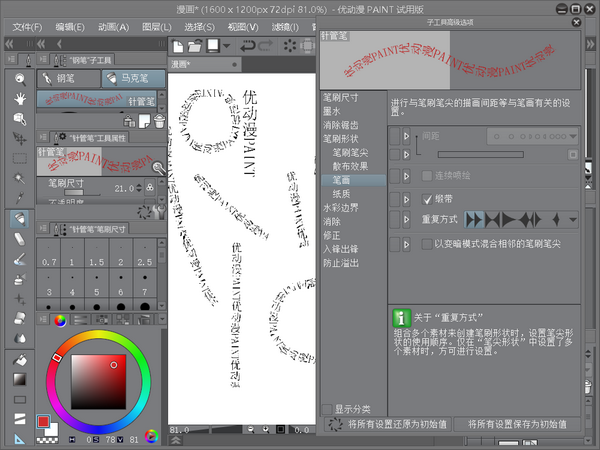This screenshot has height=450, width=600.
Task: Click the canvas Zoom in icon
Action: click(266, 430)
